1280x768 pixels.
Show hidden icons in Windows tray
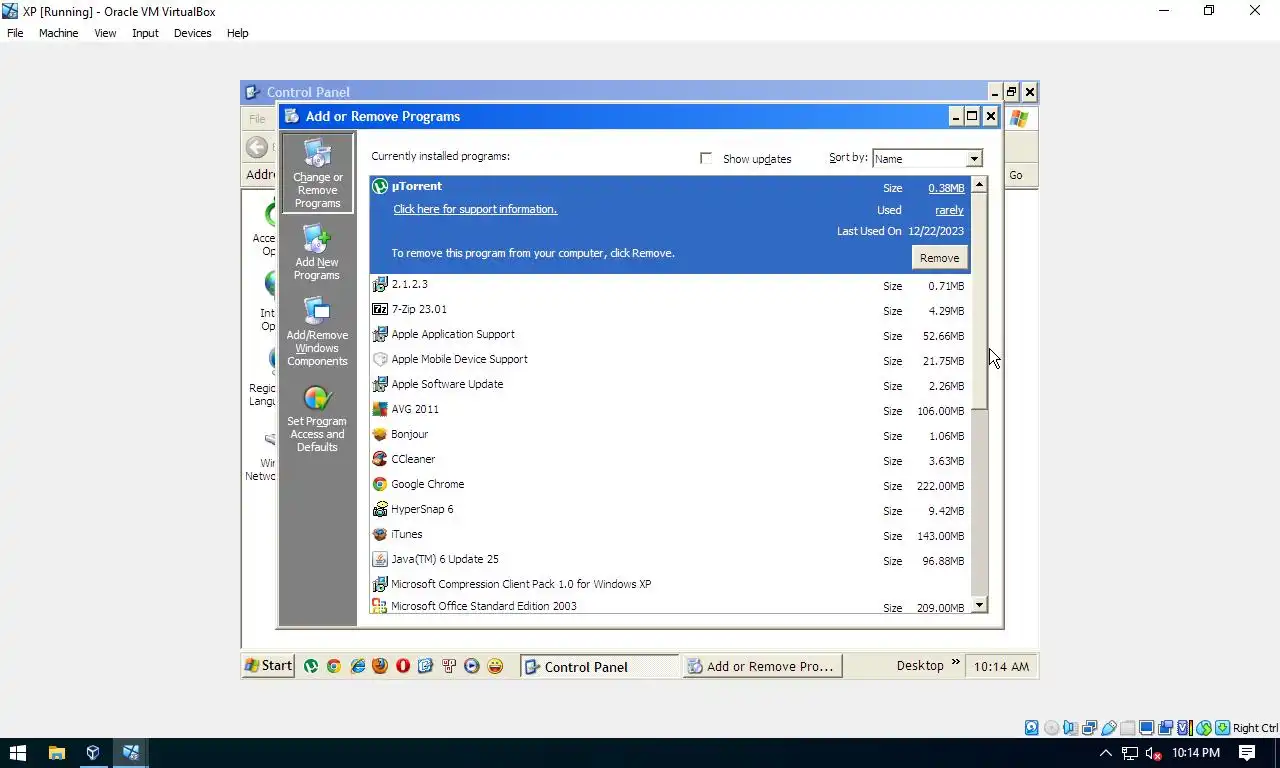coord(1105,753)
